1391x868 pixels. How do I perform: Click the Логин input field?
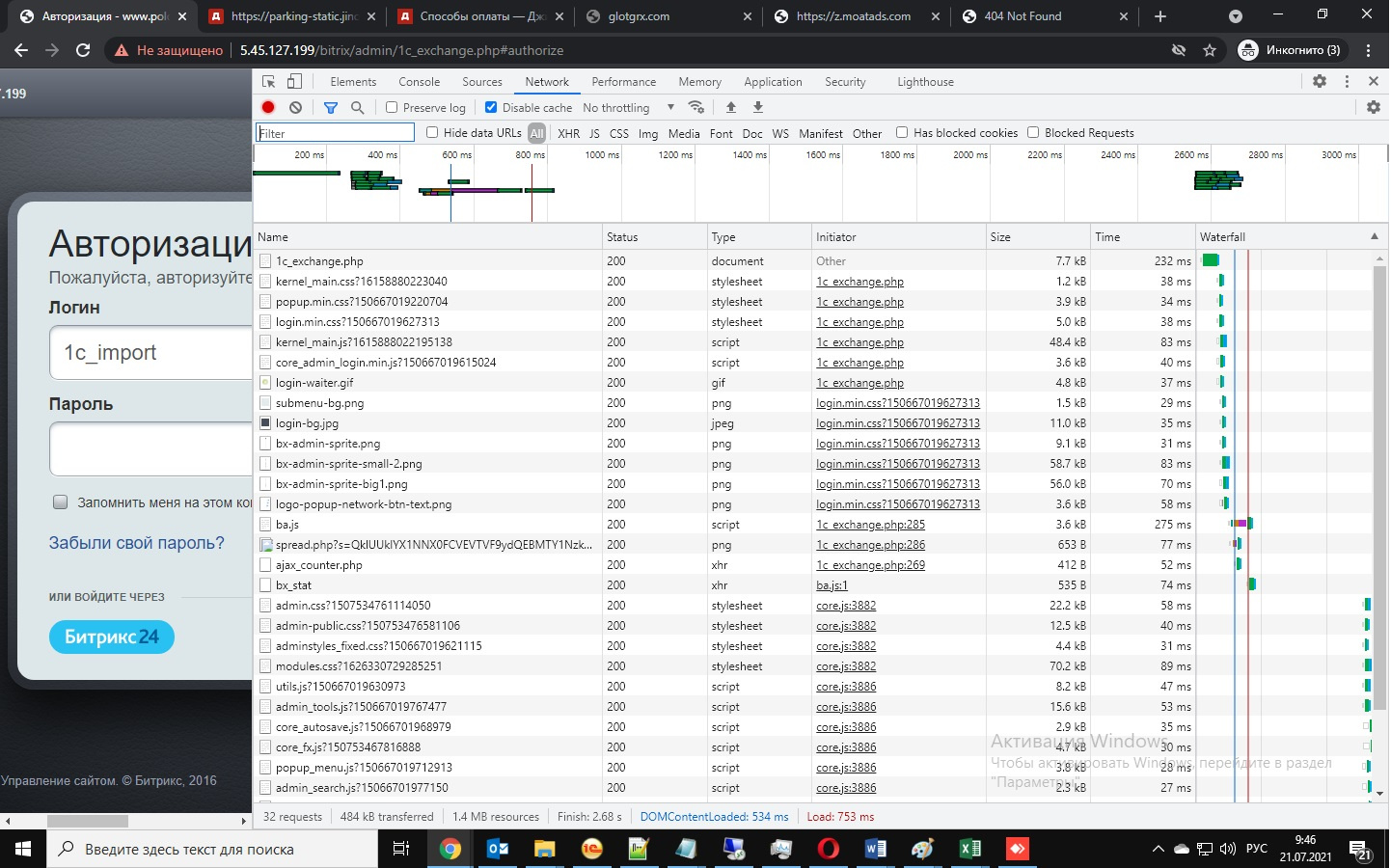tap(151, 353)
